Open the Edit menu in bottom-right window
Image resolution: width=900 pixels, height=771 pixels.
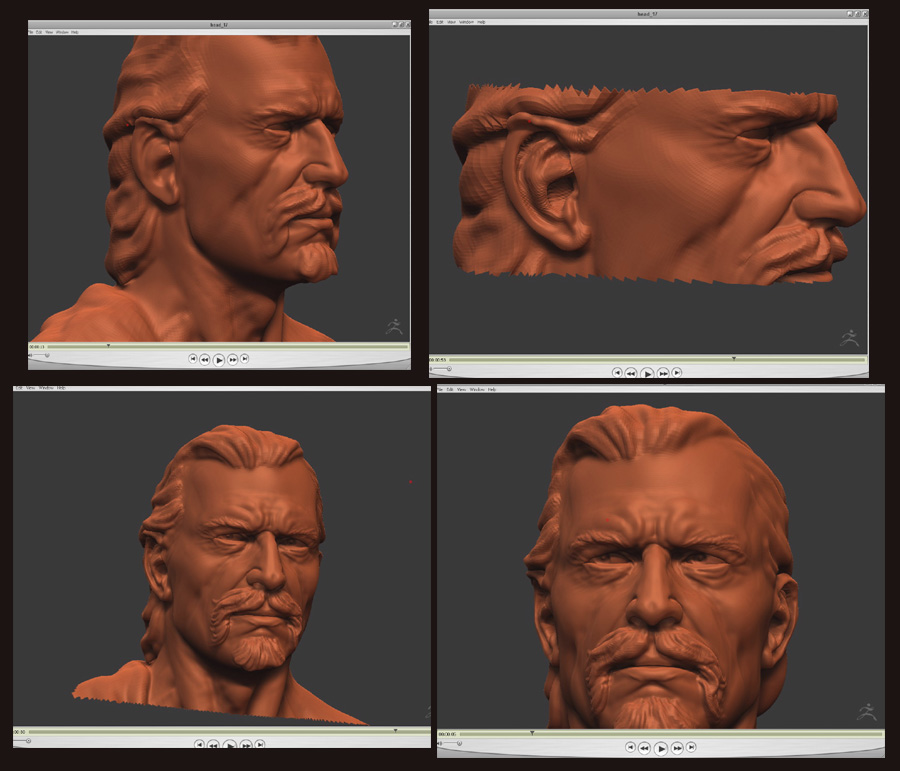[450, 389]
